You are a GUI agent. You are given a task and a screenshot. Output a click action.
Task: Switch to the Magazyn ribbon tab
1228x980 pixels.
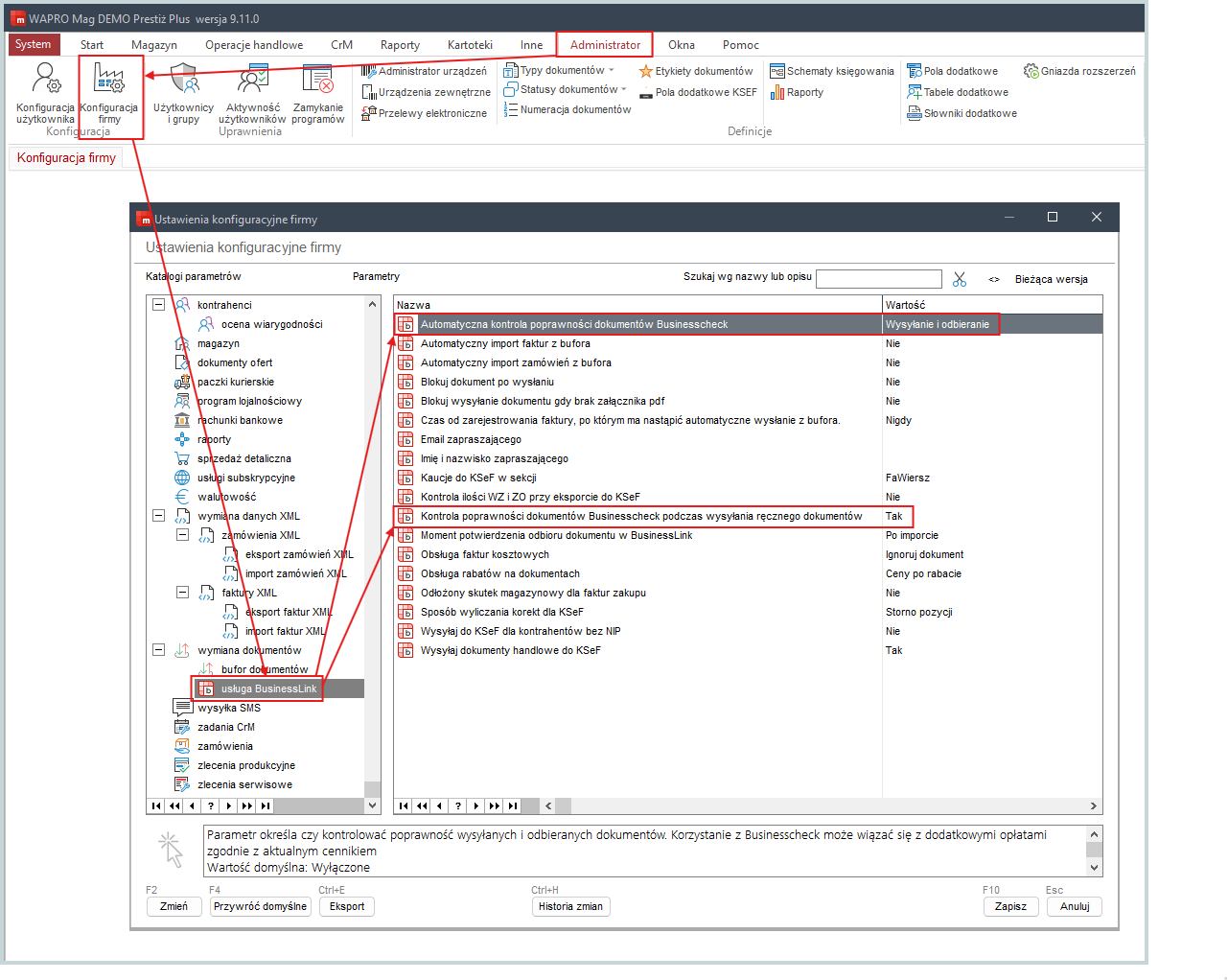coord(154,45)
